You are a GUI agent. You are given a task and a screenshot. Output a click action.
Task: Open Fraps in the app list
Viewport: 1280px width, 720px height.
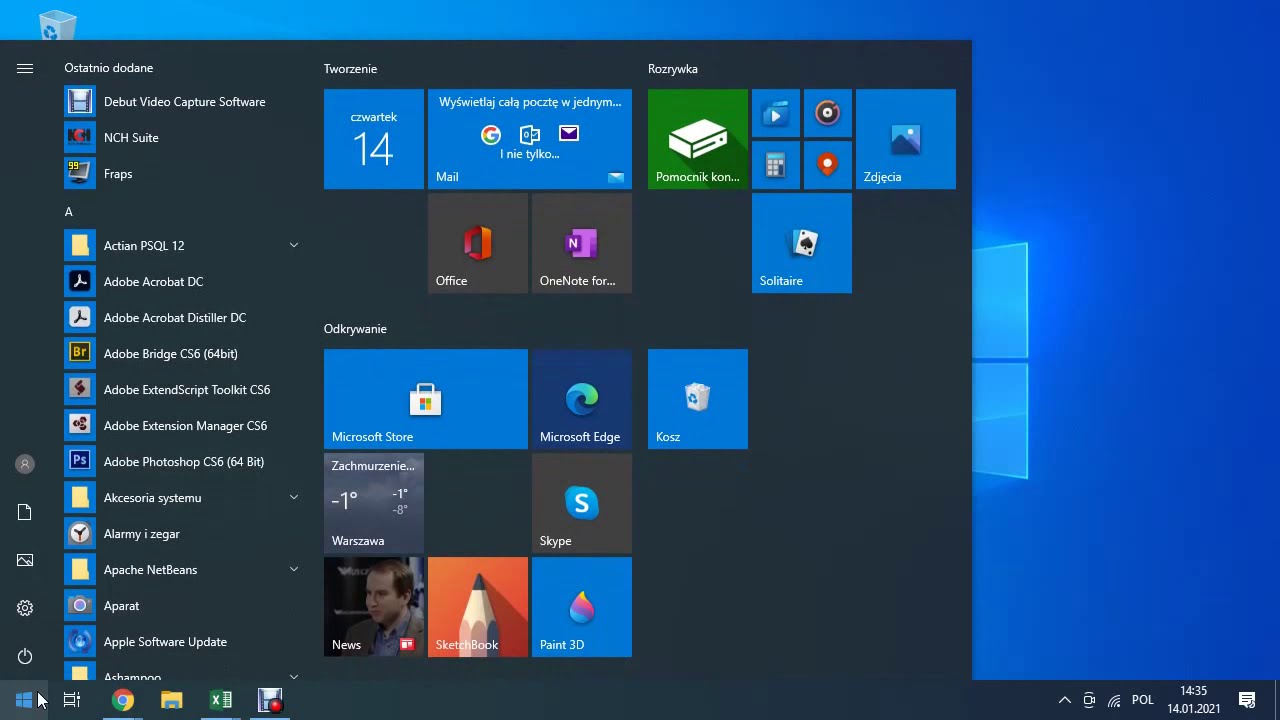coord(184,174)
